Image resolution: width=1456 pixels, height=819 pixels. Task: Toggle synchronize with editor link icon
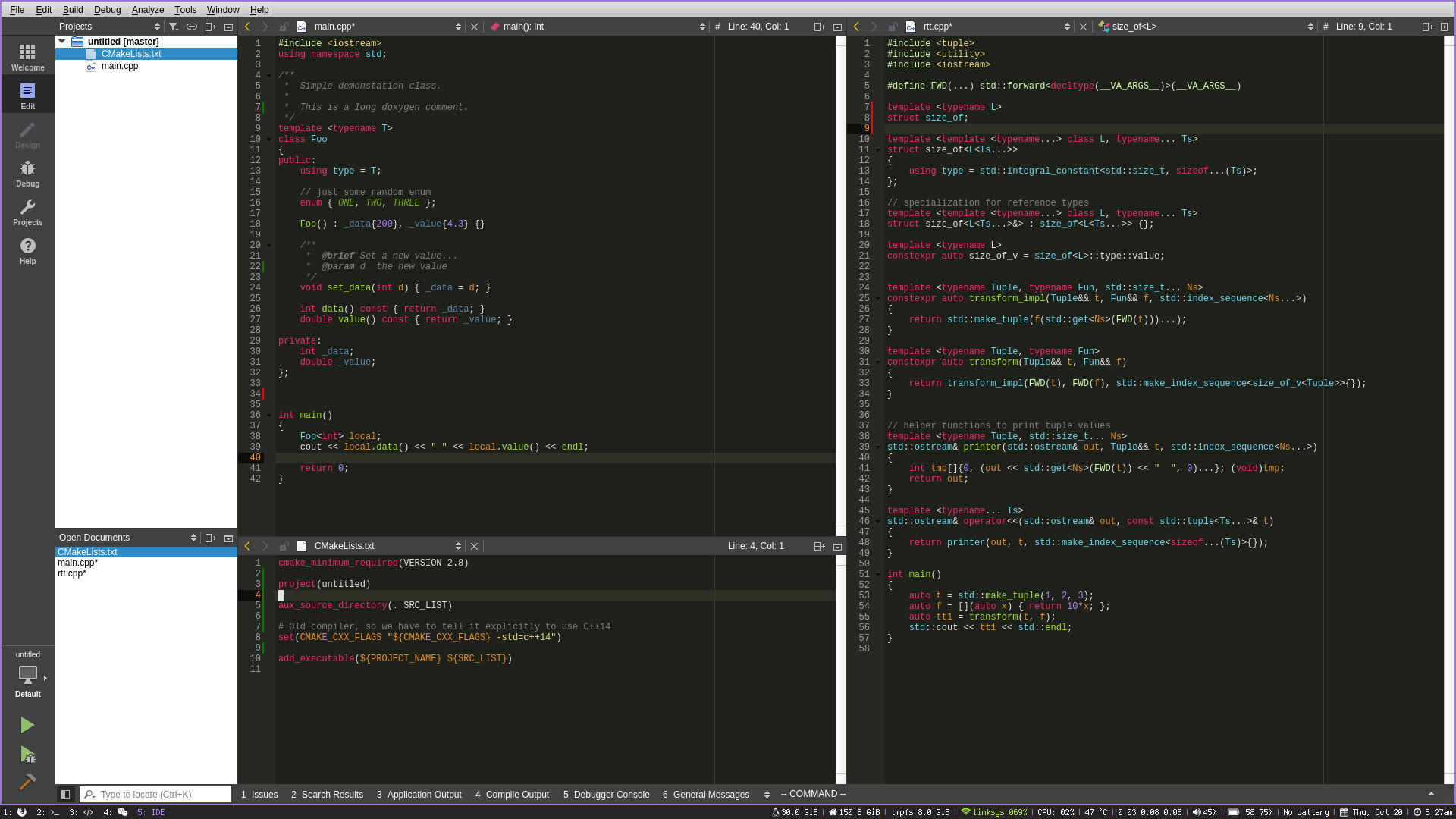192,27
